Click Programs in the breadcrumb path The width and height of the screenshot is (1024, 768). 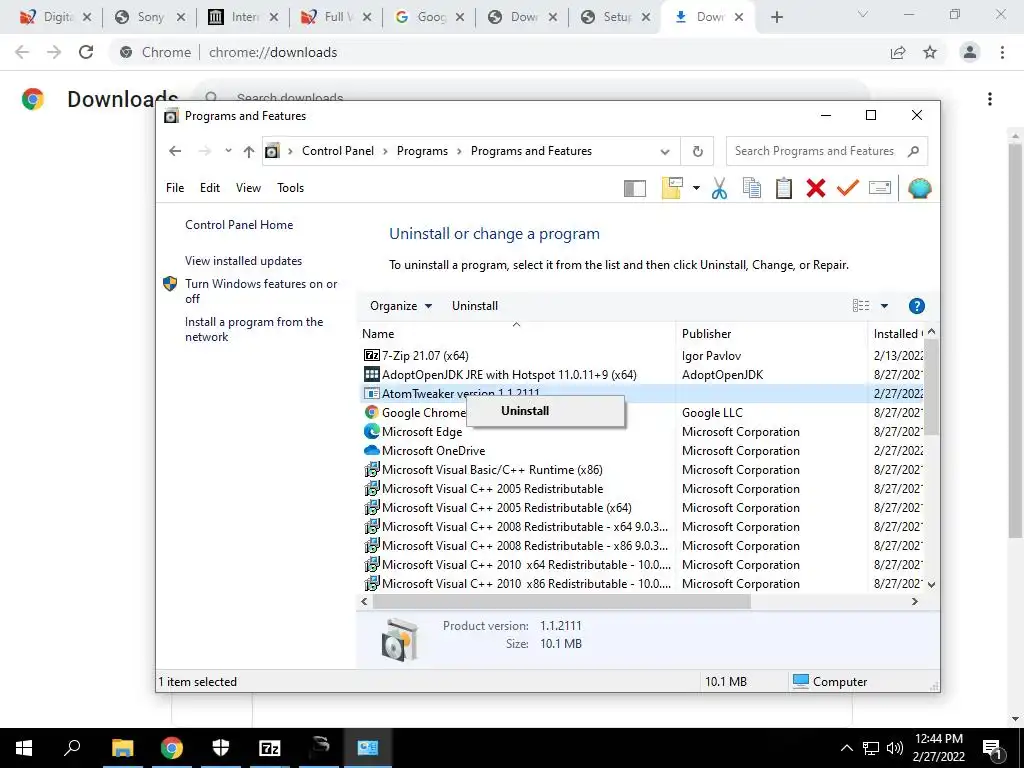click(x=422, y=151)
